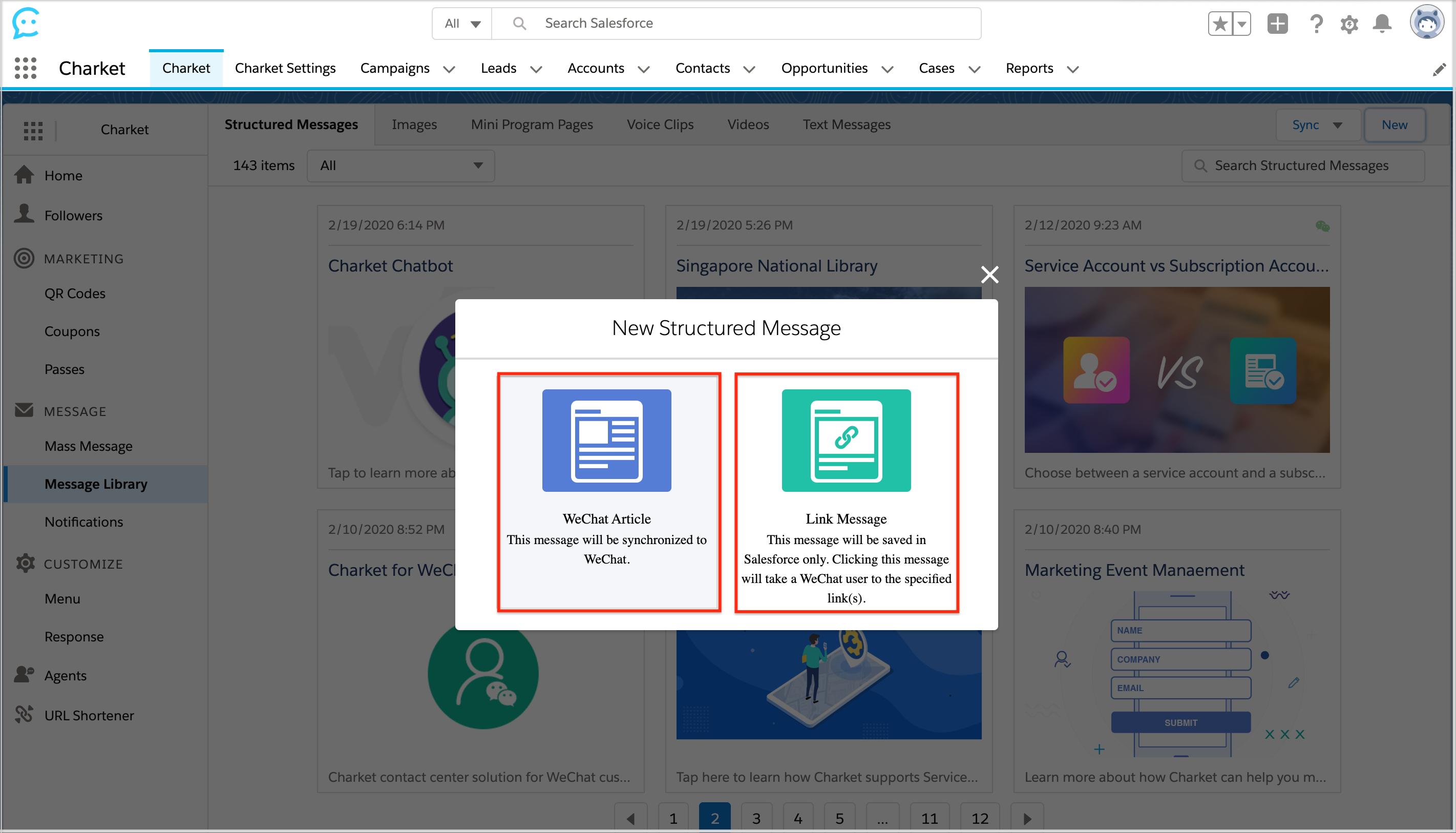
Task: Click the search magnifier icon in Salesforce search
Action: pos(519,24)
